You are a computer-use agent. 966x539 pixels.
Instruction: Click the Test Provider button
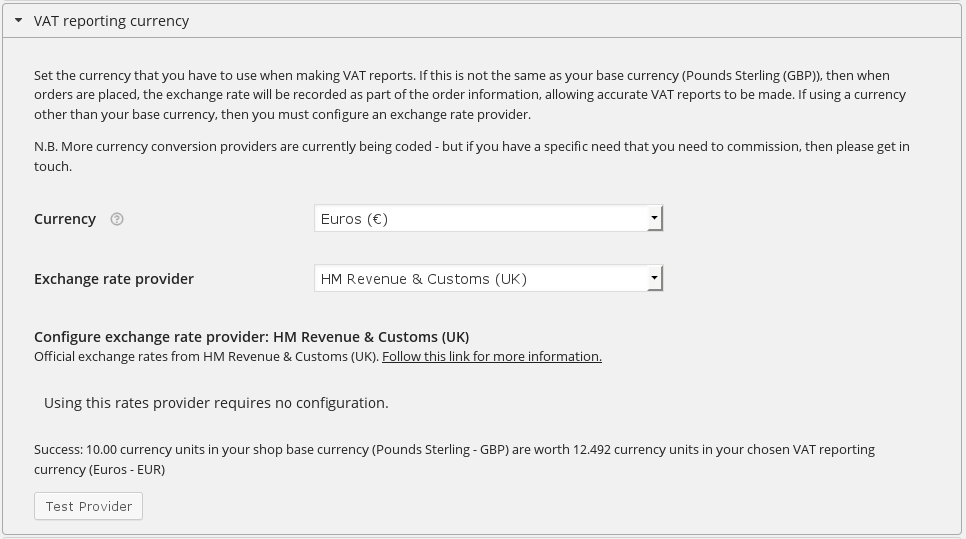coord(88,506)
